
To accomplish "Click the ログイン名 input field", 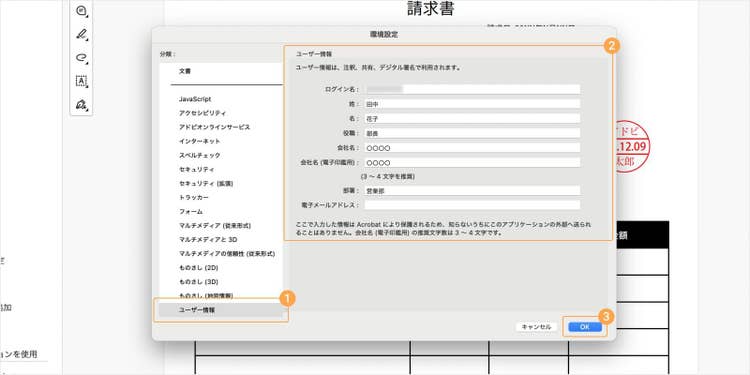I will coord(472,89).
